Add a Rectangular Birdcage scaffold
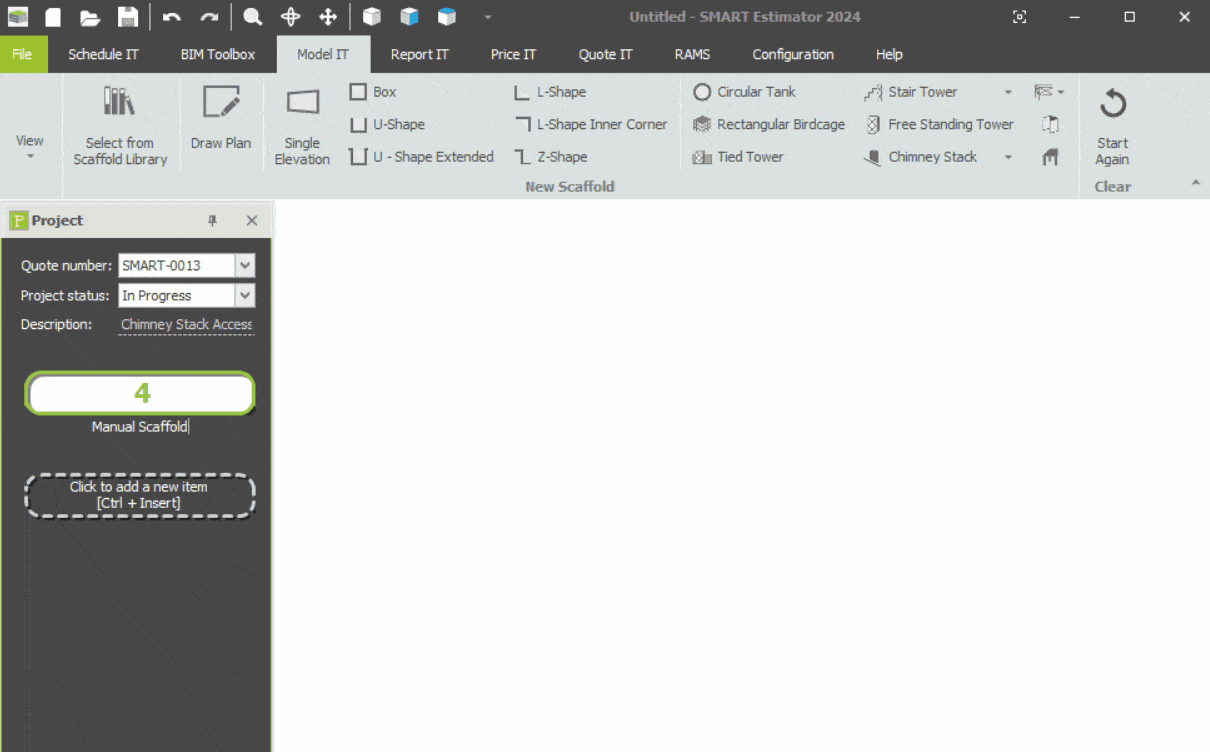This screenshot has width=1210, height=752. [769, 125]
